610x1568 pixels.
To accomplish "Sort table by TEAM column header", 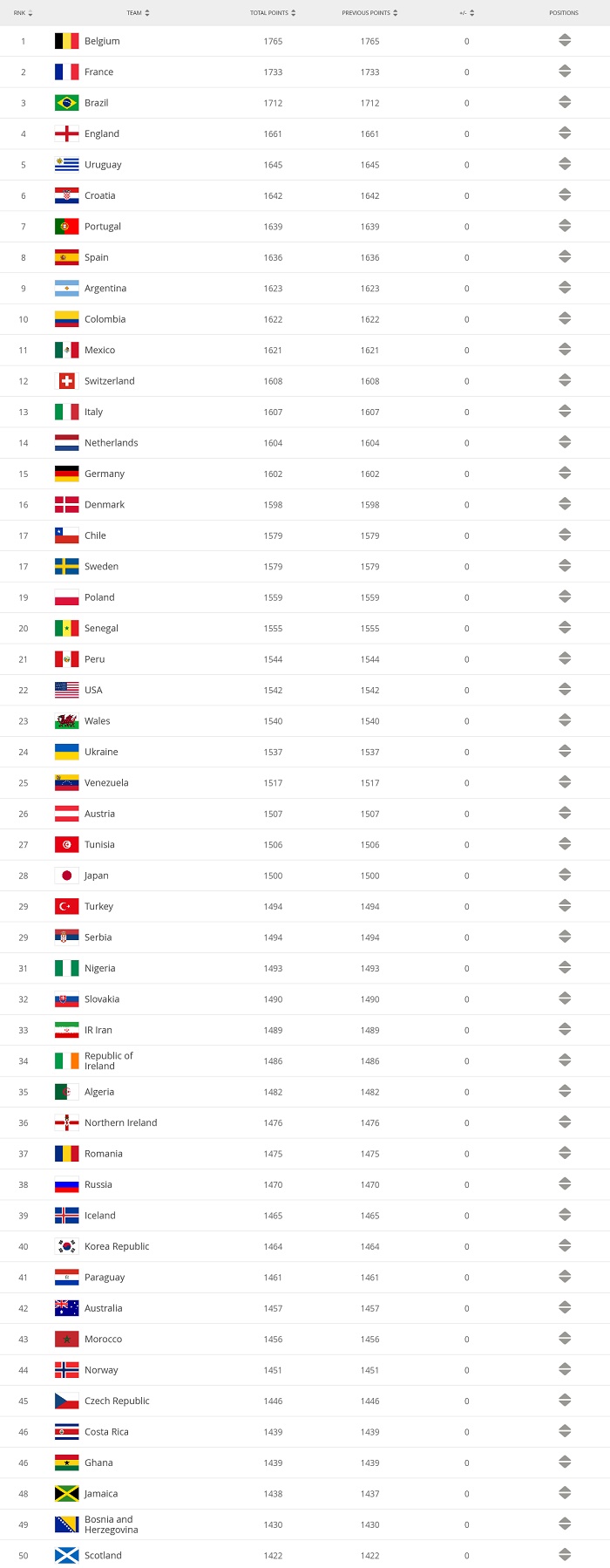I will pos(138,13).
